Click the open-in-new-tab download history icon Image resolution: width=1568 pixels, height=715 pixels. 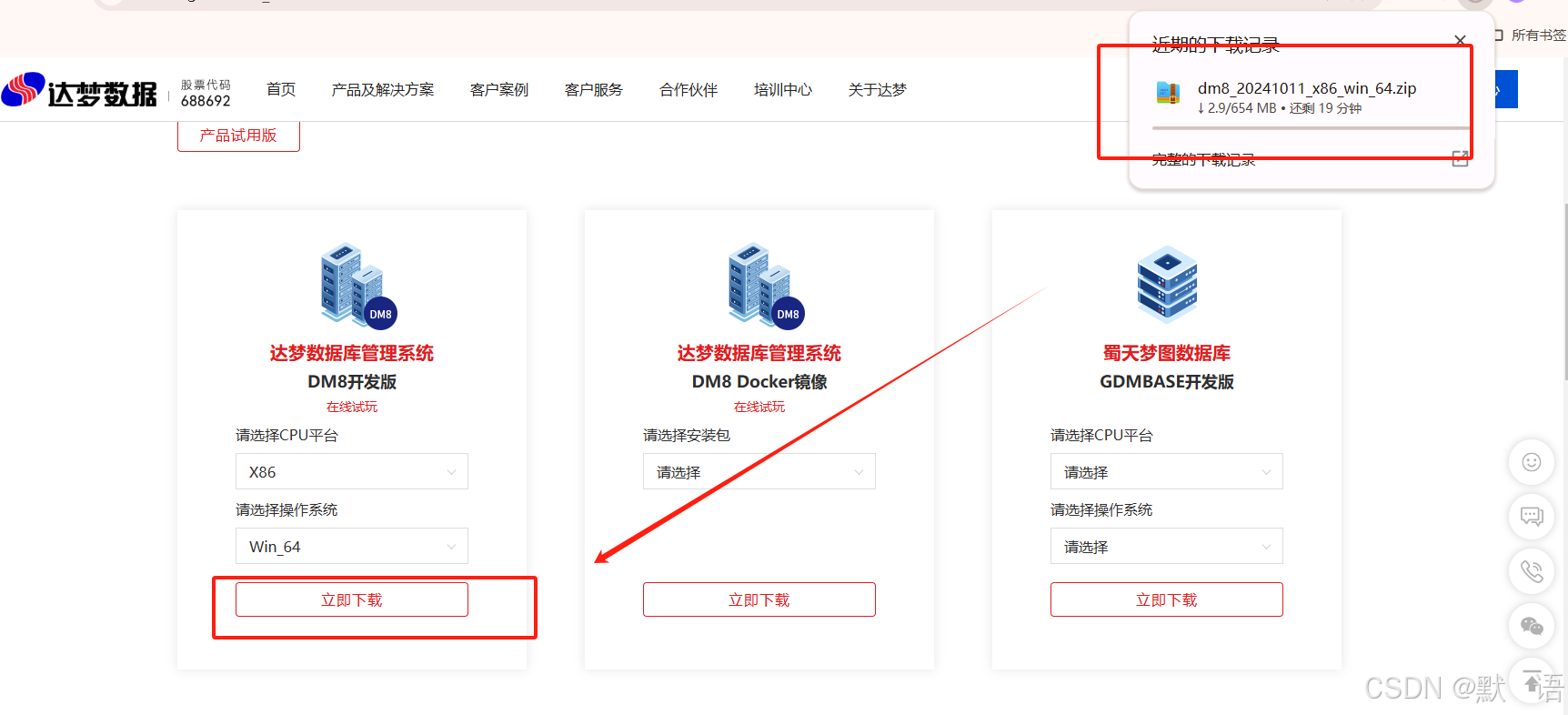coord(1461,158)
